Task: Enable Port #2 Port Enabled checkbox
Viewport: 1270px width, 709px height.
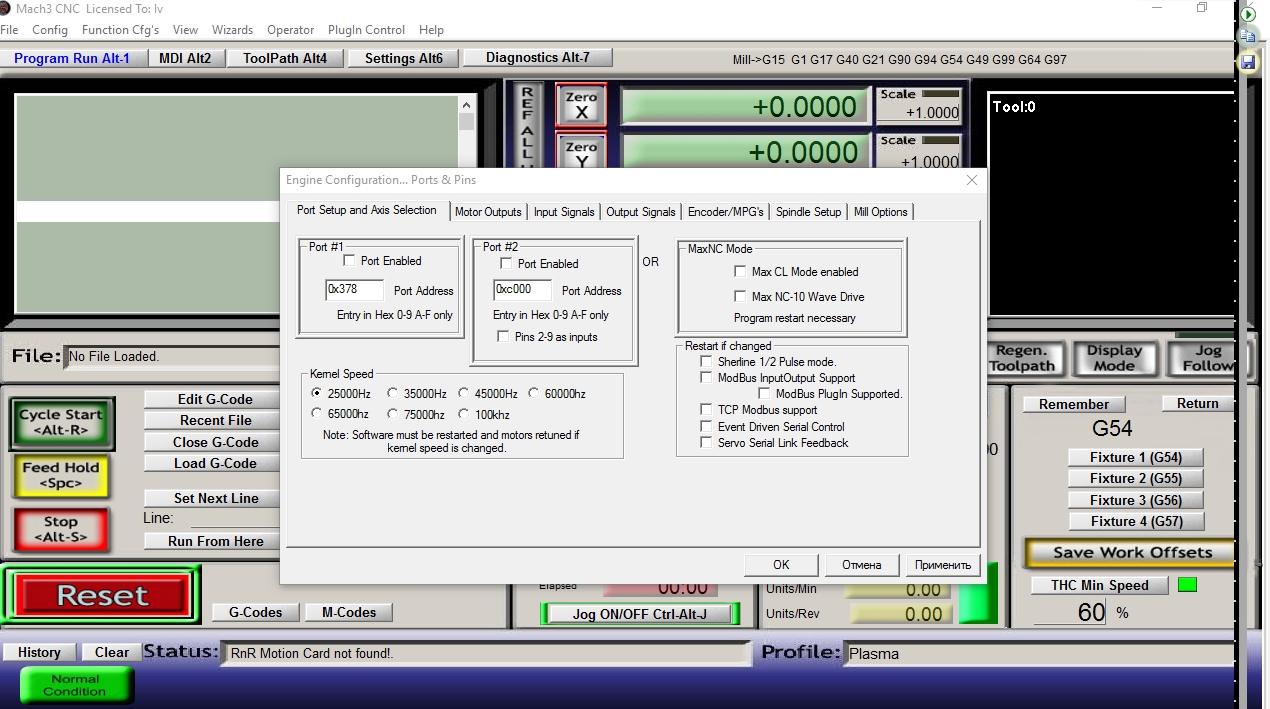Action: click(506, 263)
